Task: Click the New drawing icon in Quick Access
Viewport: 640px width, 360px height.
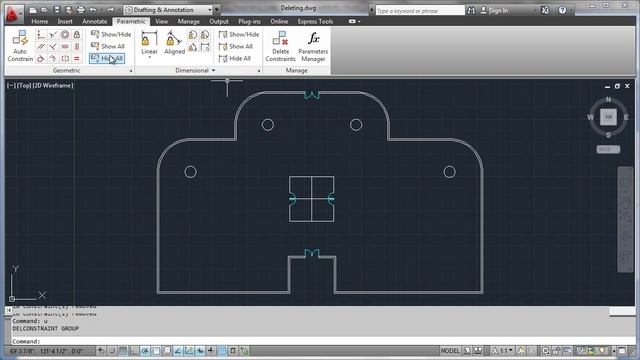Action: click(33, 10)
